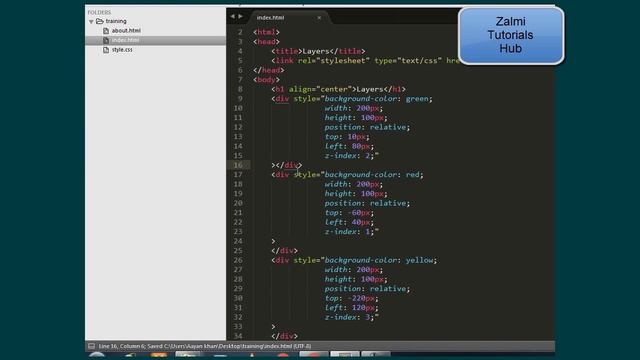Click the link rel stylesheet line
640x360 pixels.
click(364, 60)
